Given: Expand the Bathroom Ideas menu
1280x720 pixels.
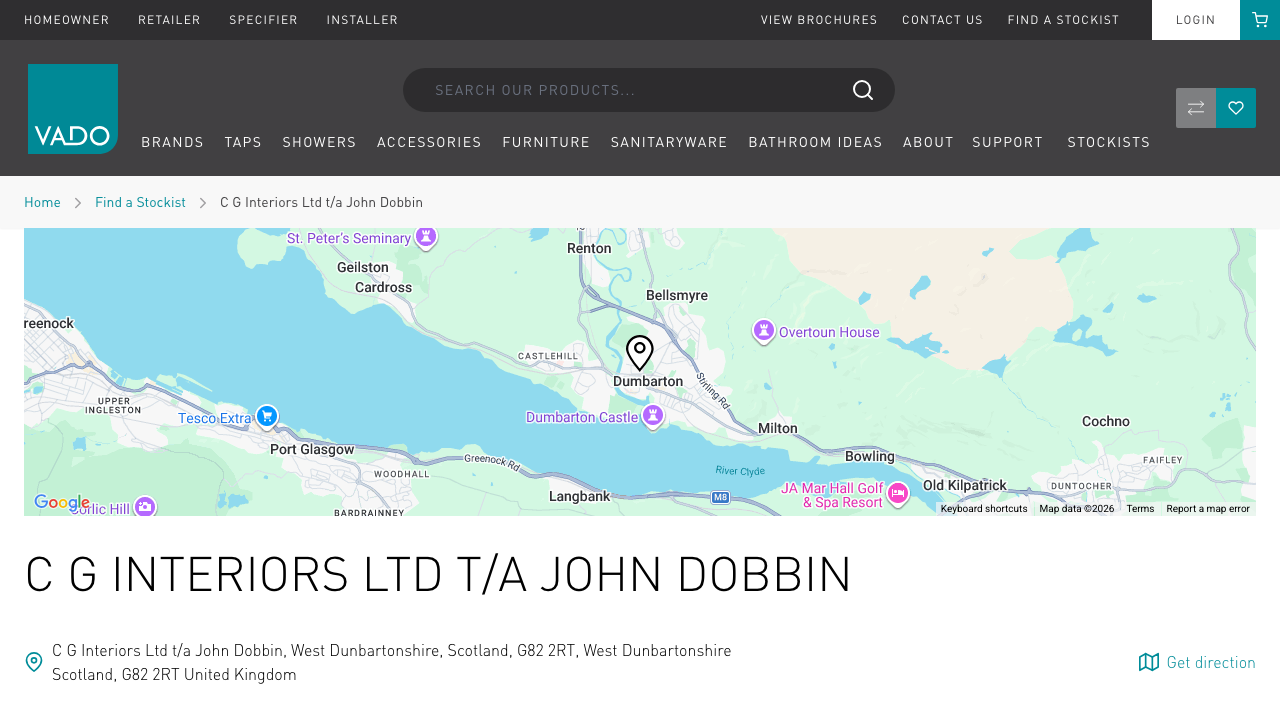Looking at the screenshot, I should (815, 142).
